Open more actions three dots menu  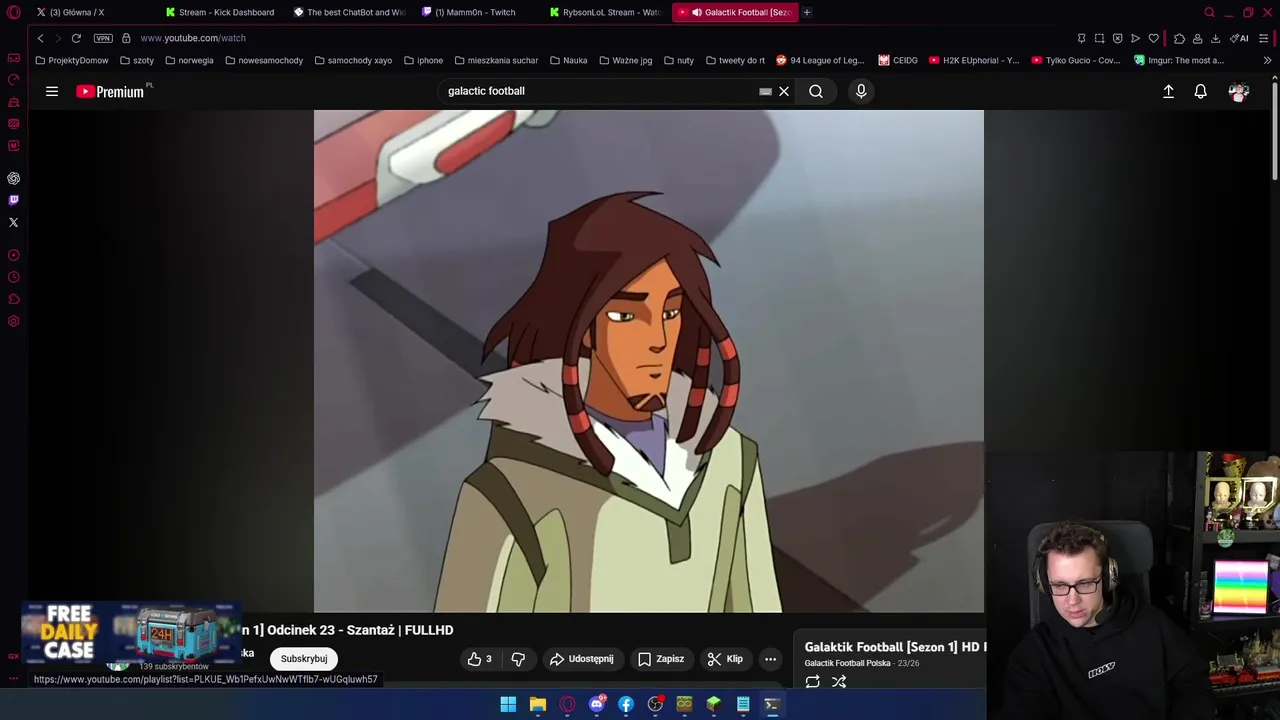click(x=771, y=659)
